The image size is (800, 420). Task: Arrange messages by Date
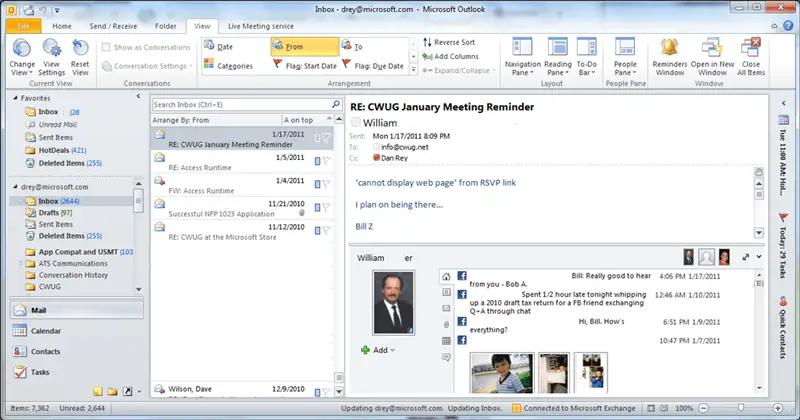click(225, 46)
